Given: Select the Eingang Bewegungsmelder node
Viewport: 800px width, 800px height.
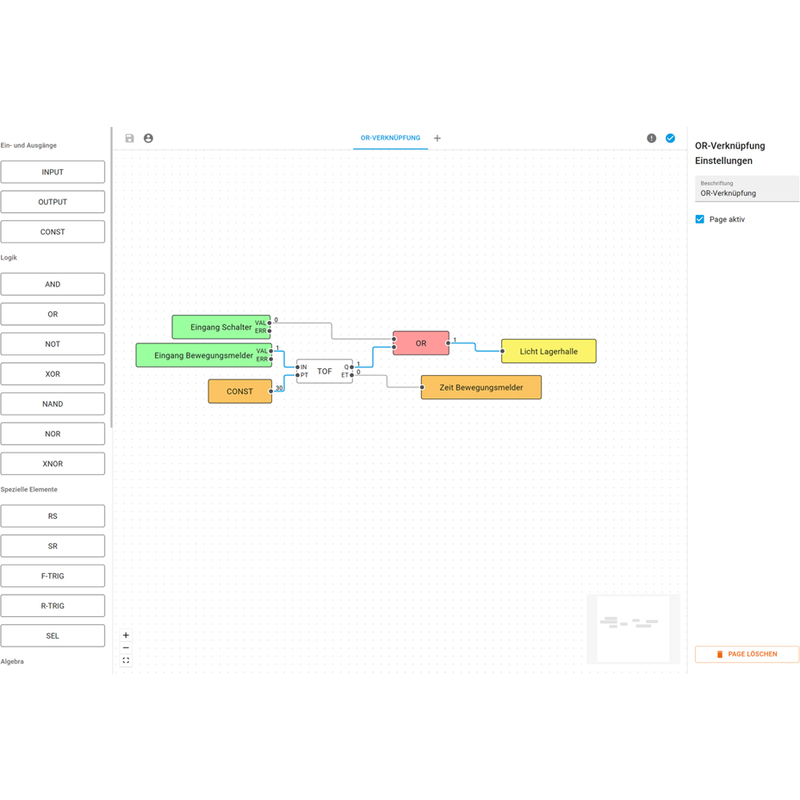Looking at the screenshot, I should pos(204,355).
